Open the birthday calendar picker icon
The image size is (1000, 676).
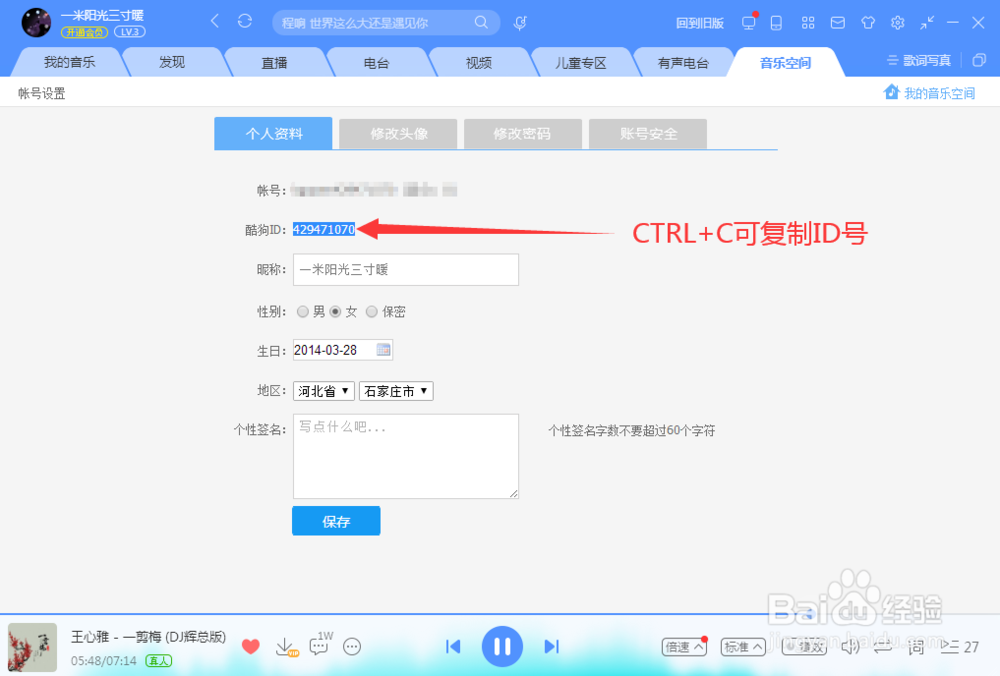[x=383, y=349]
